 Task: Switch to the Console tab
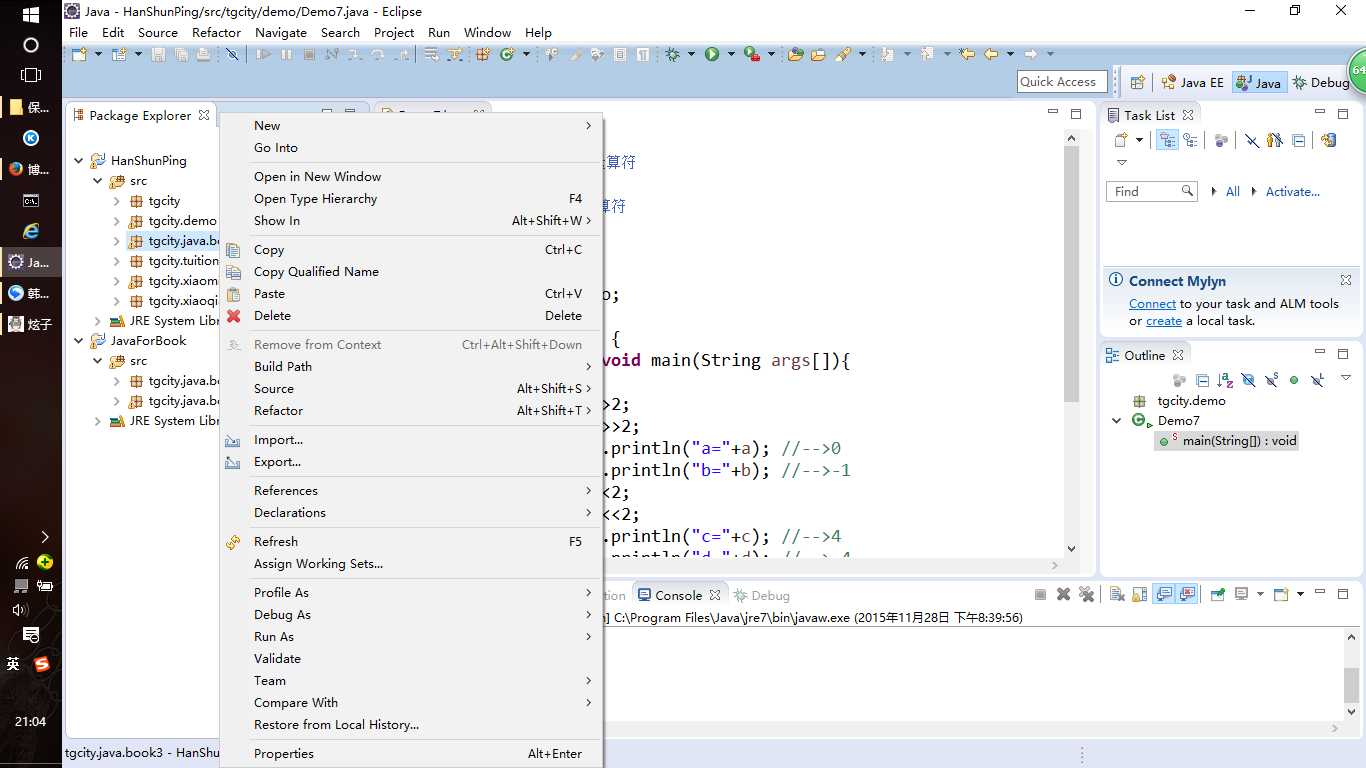coord(678,595)
